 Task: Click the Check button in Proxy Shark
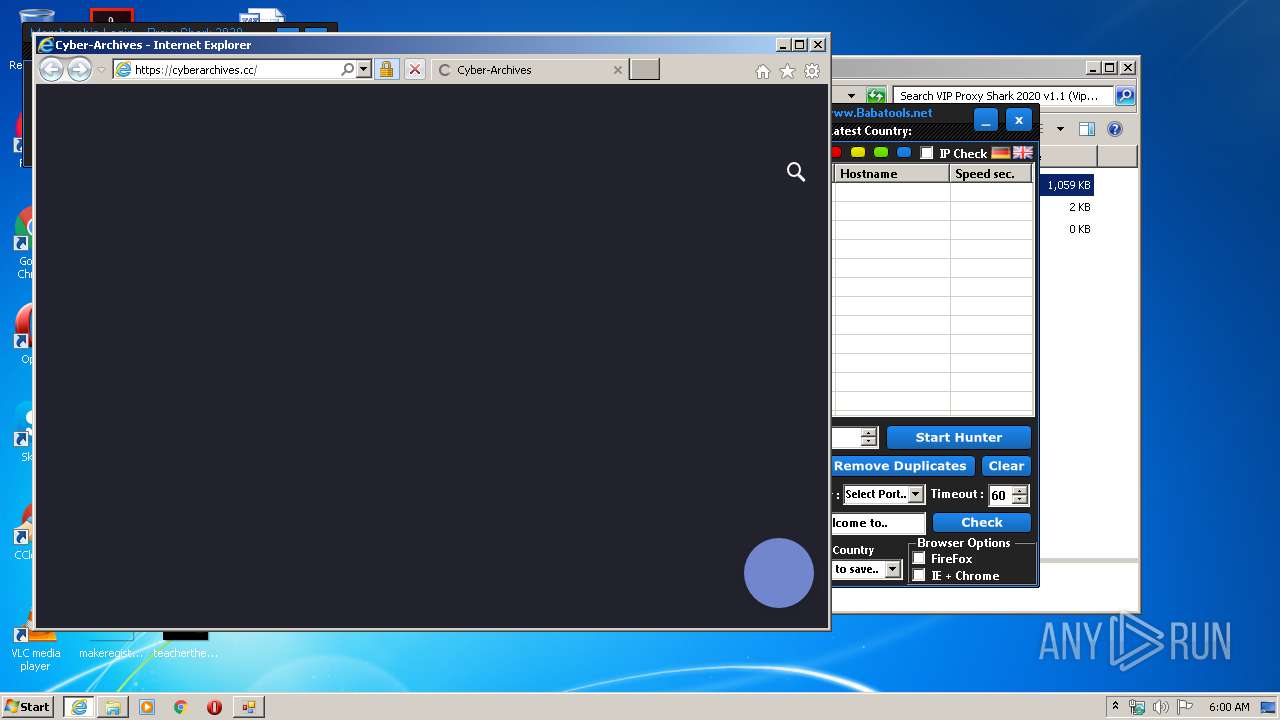(982, 522)
